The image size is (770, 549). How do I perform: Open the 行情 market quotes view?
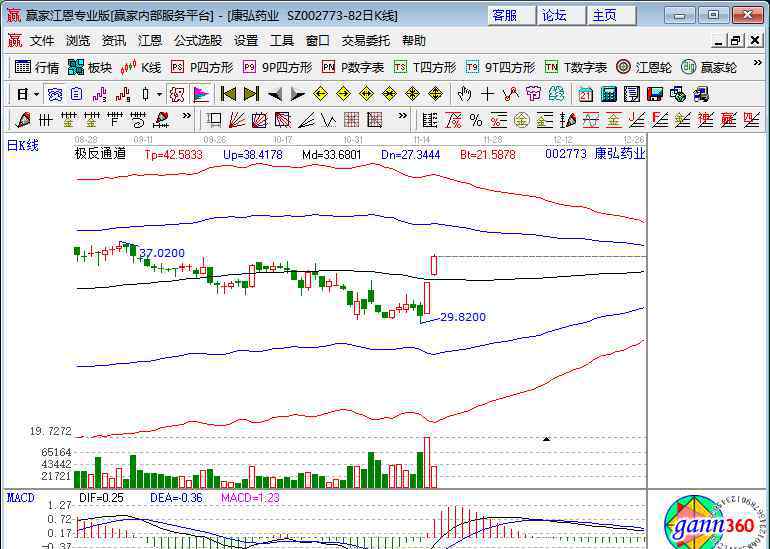coord(36,67)
